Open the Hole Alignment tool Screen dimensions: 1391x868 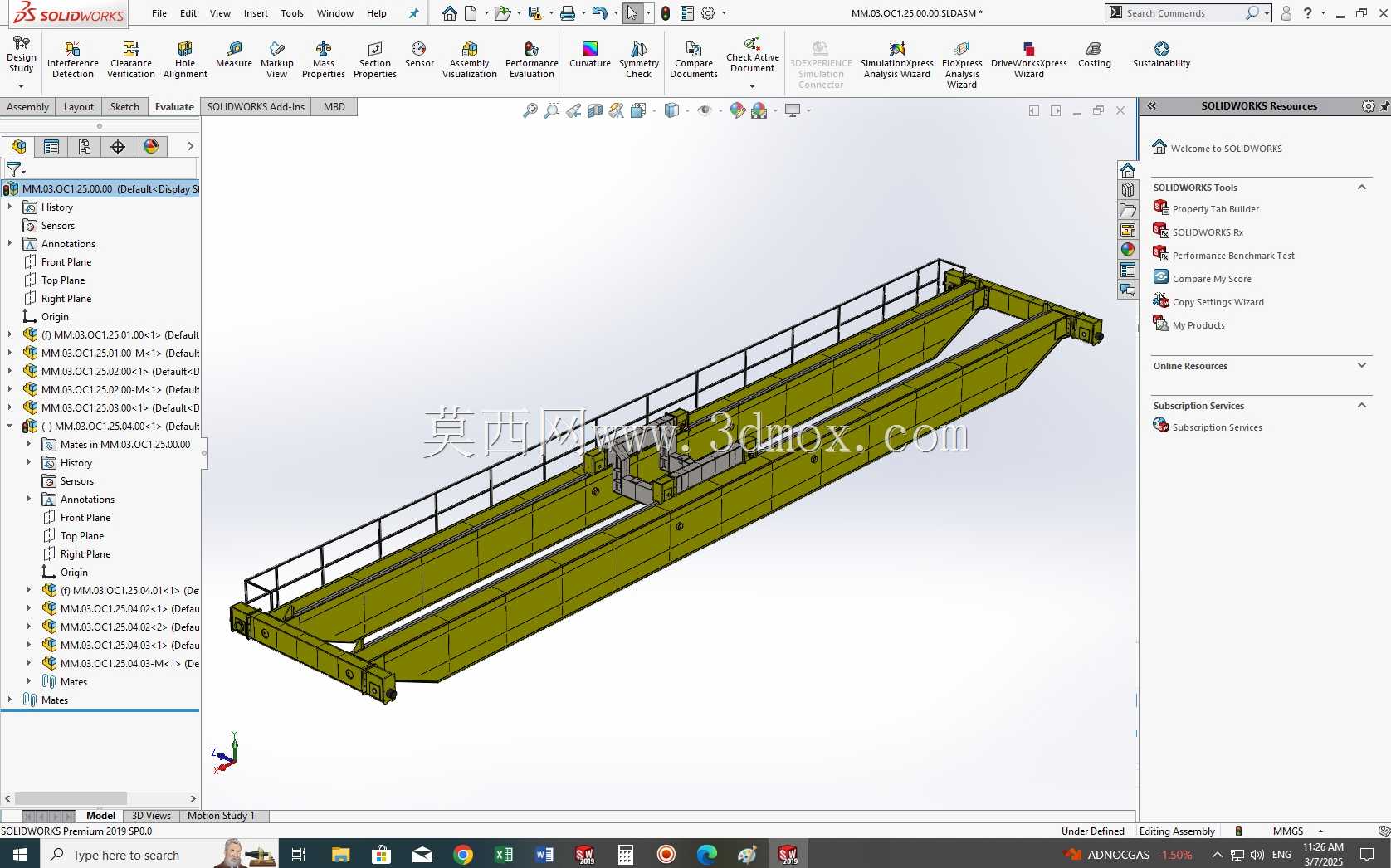[x=185, y=61]
